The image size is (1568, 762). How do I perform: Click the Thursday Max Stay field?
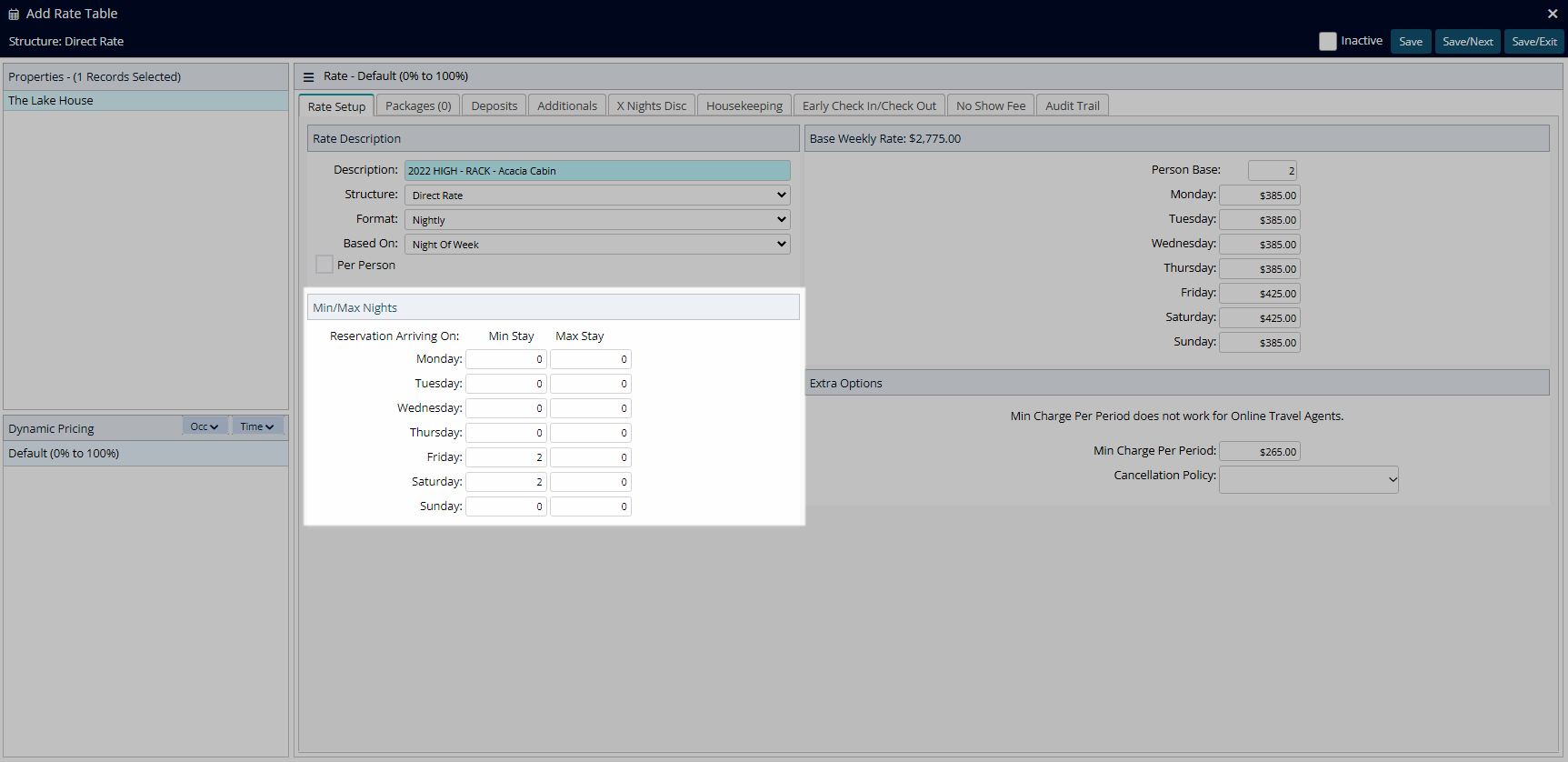(x=591, y=433)
